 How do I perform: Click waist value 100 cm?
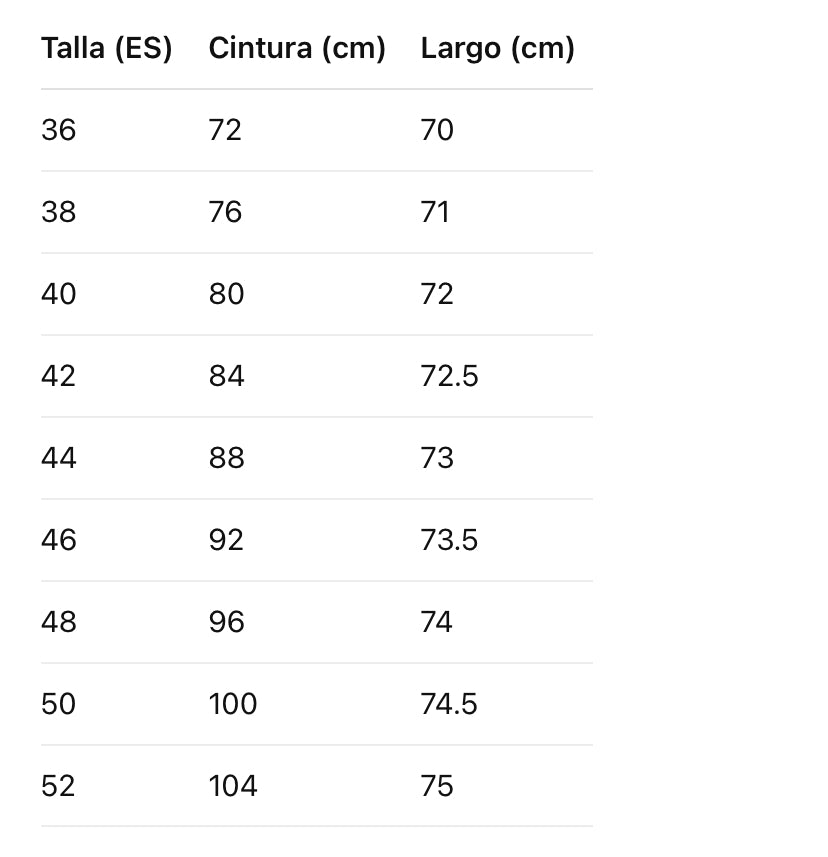(x=233, y=704)
